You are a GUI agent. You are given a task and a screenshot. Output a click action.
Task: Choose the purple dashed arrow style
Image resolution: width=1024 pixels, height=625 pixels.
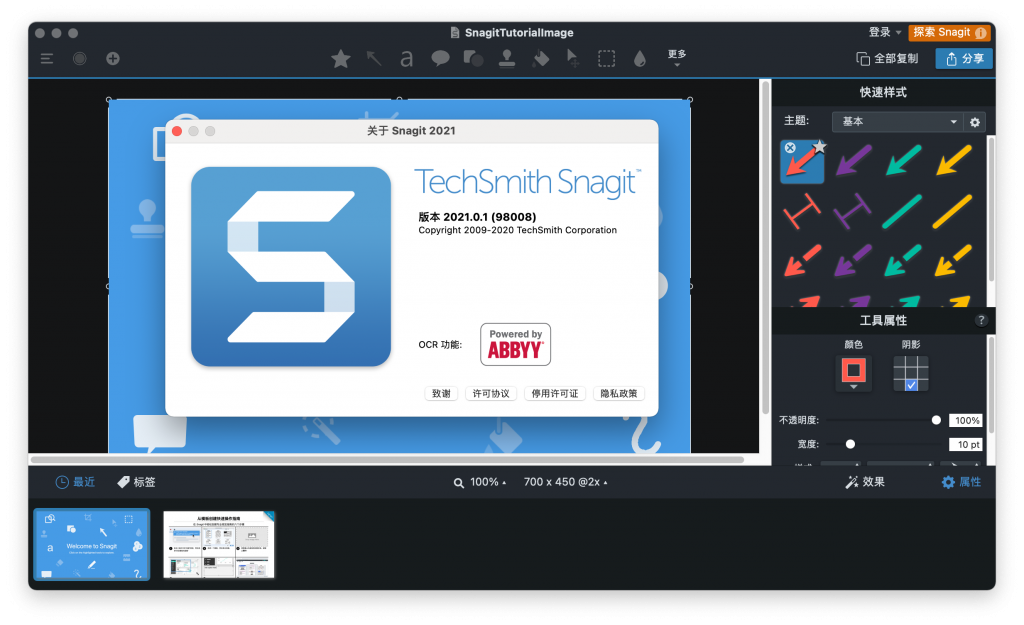point(853,261)
